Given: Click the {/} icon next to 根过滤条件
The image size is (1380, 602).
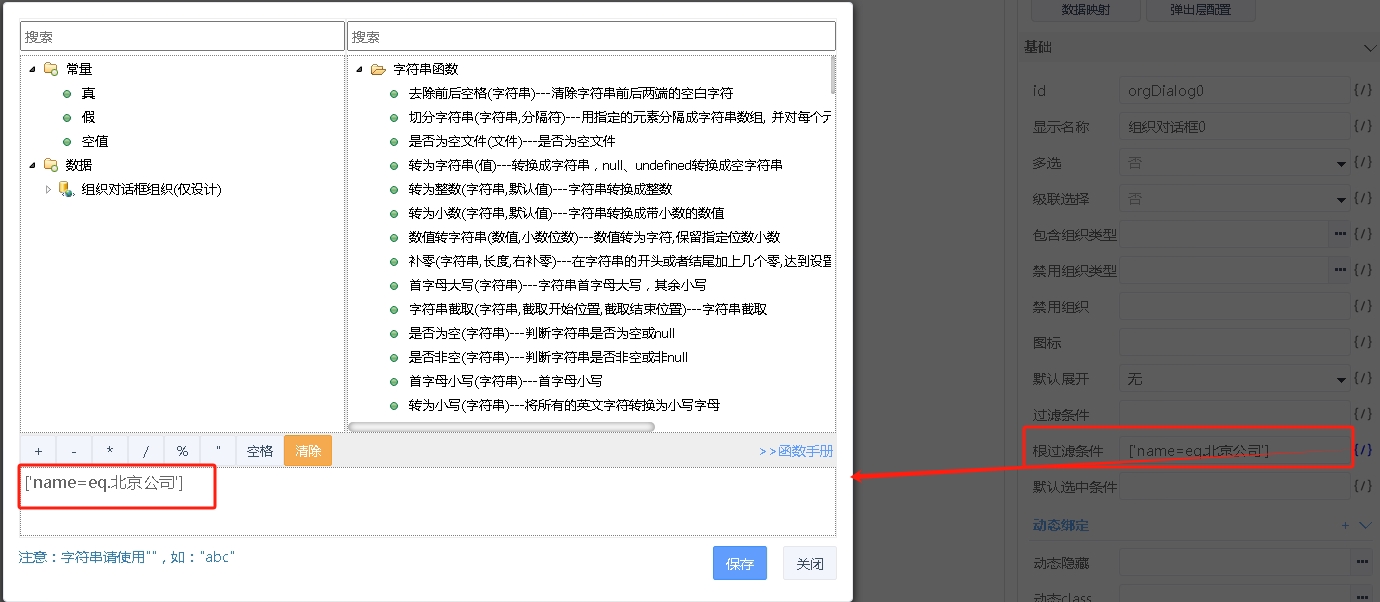Looking at the screenshot, I should coord(1362,451).
